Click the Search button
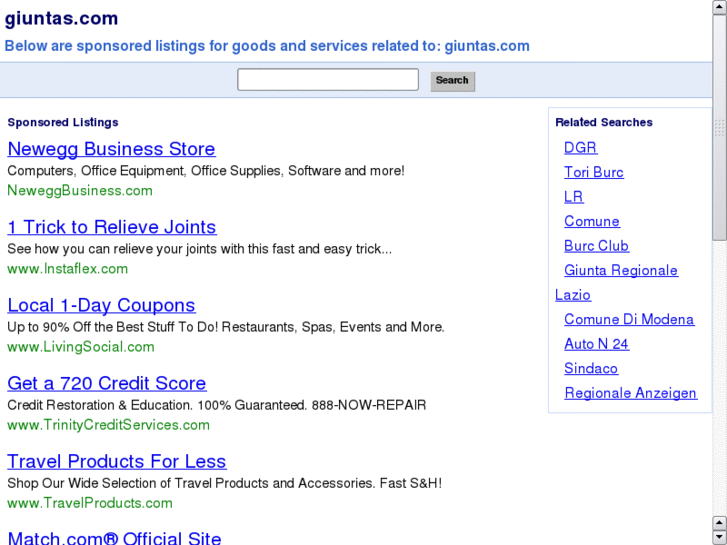 coord(453,81)
